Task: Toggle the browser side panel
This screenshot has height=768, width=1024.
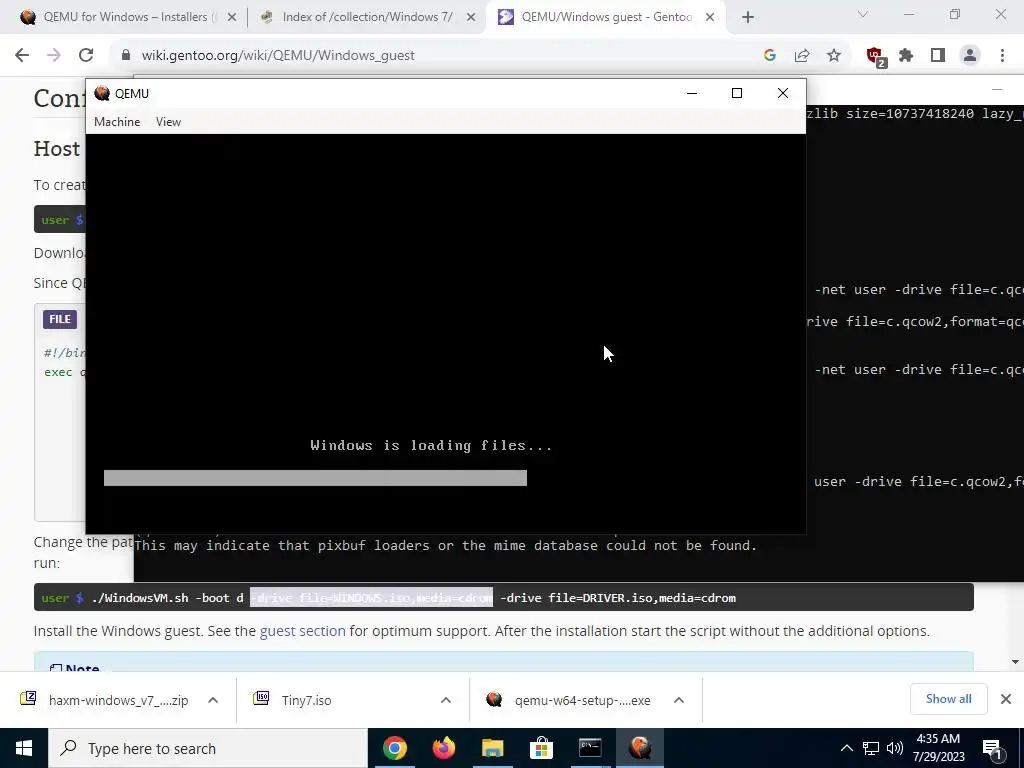Action: coord(938,56)
